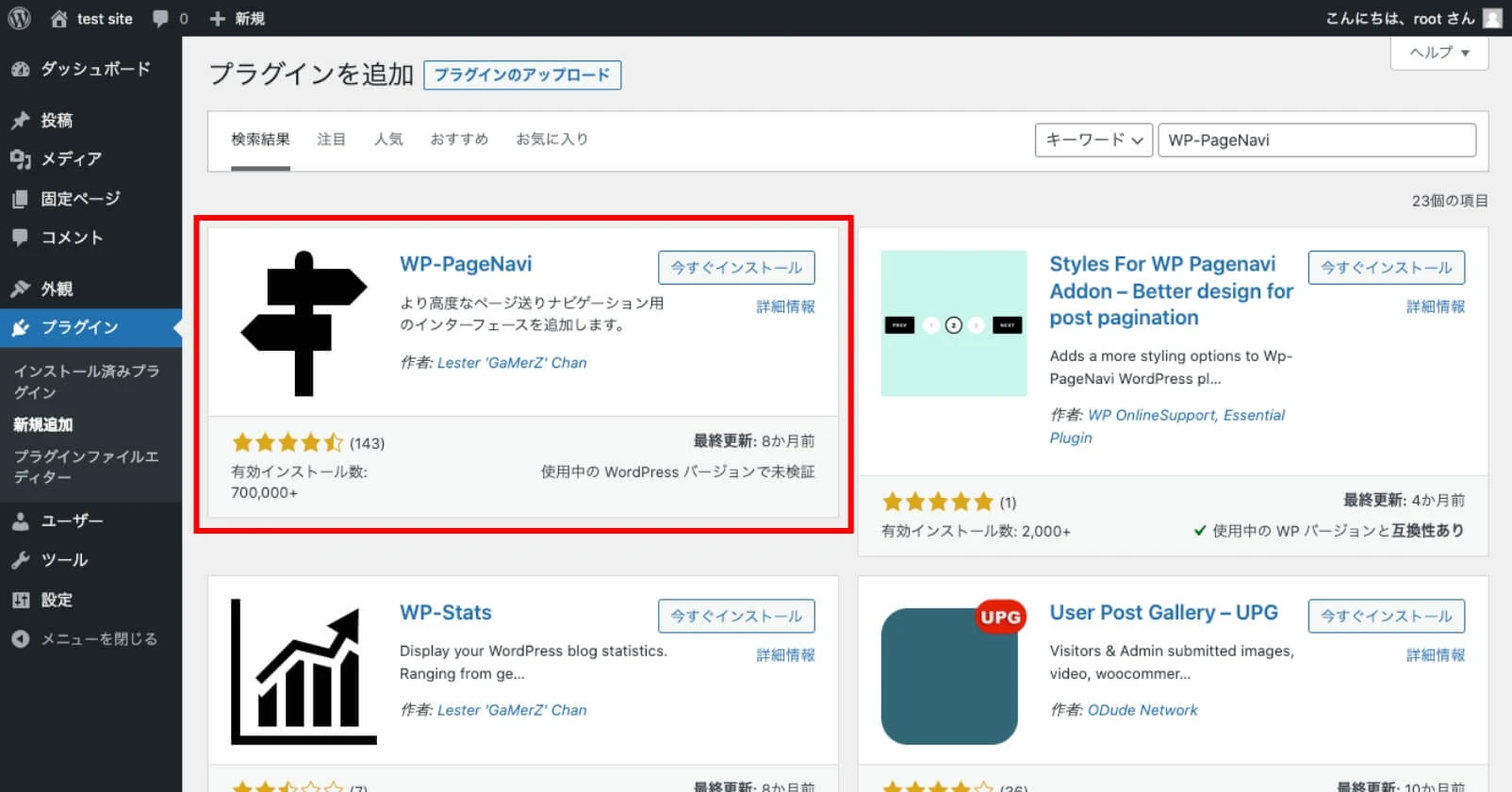Image resolution: width=1512 pixels, height=792 pixels.
Task: Open User Post Gallery – UPG title
Action: pyautogui.click(x=1163, y=613)
